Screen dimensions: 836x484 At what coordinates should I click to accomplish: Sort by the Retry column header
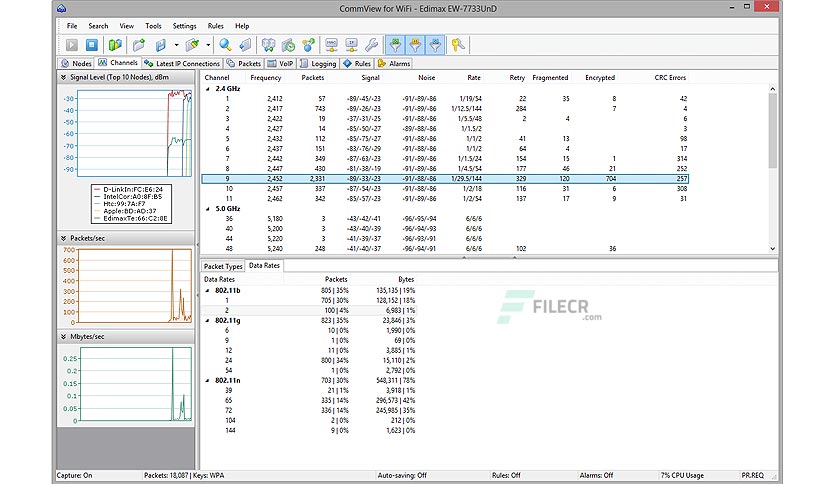coord(517,78)
